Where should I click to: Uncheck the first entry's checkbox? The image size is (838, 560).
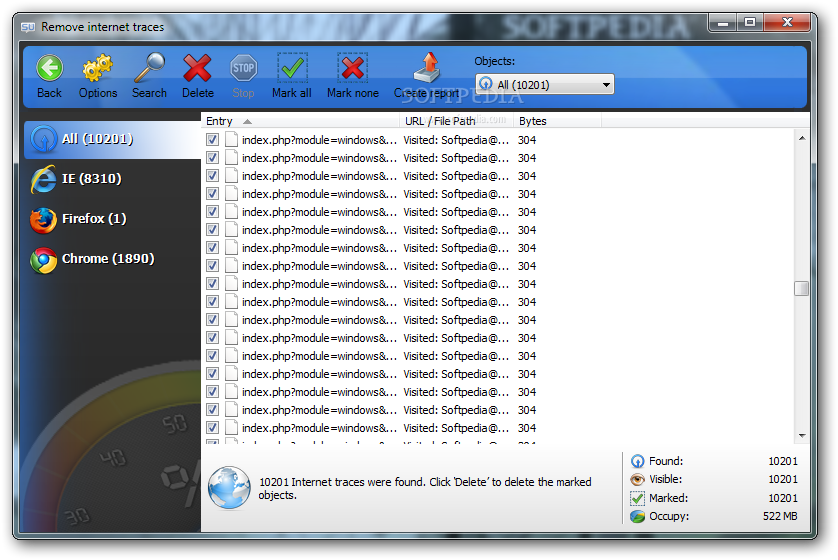click(x=212, y=140)
